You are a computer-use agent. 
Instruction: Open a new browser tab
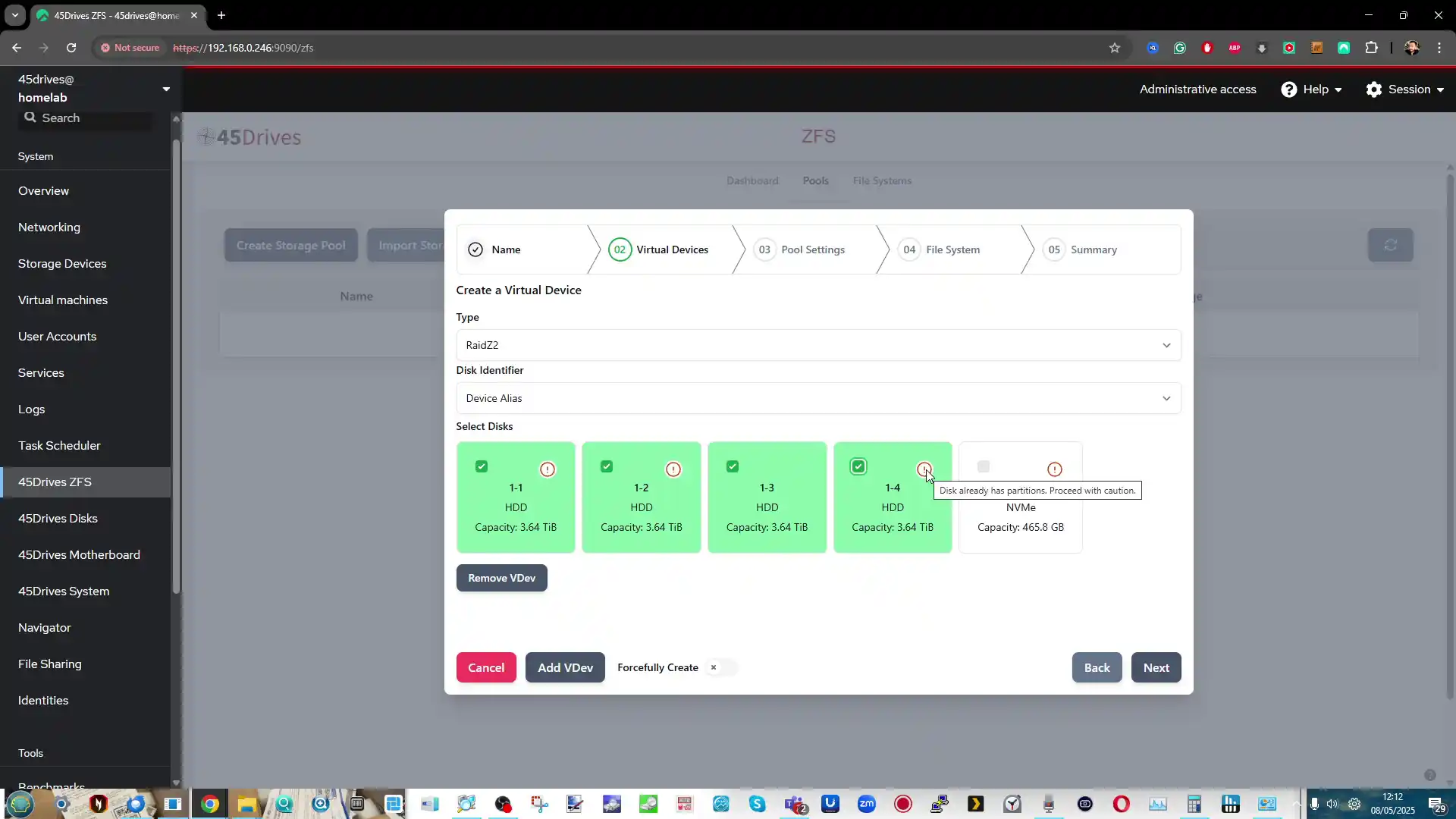pyautogui.click(x=221, y=15)
